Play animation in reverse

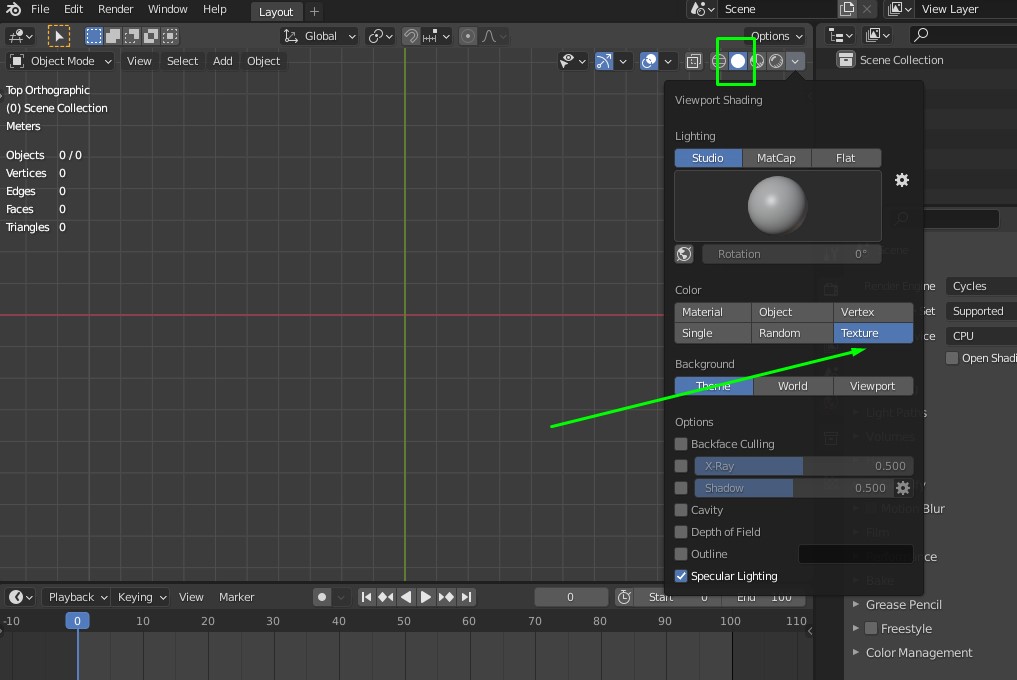pos(406,597)
